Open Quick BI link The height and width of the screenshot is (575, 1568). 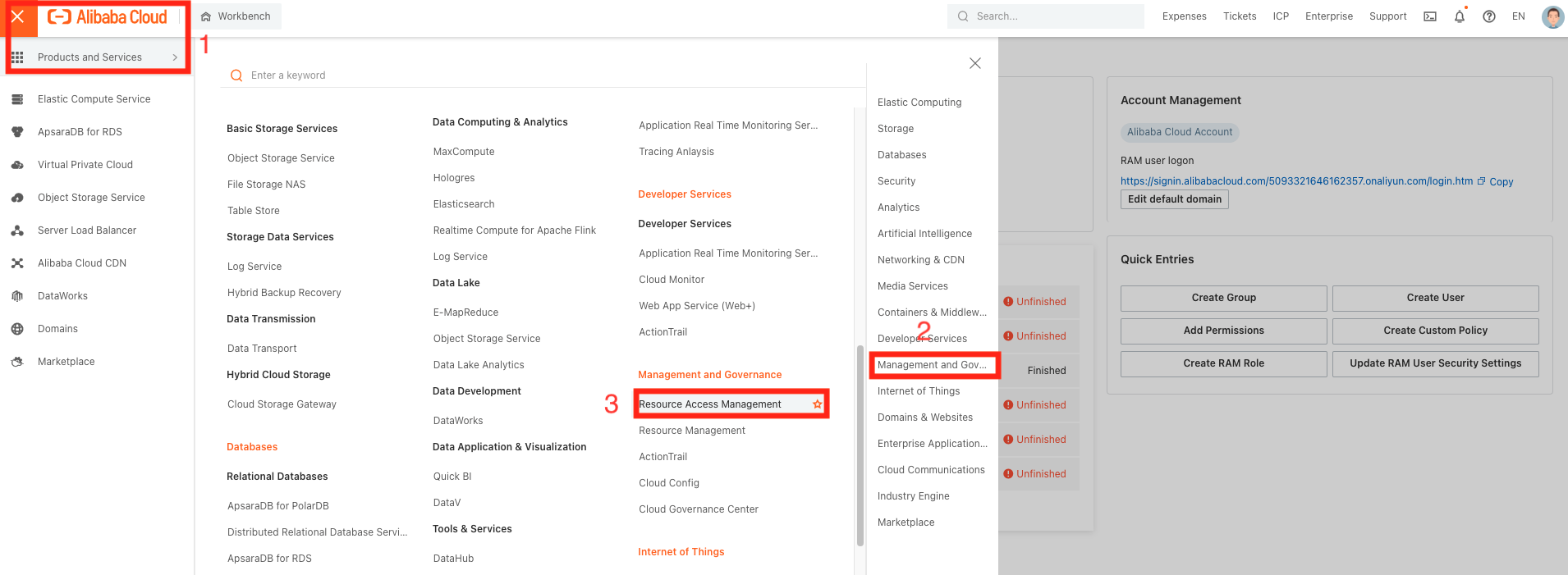click(452, 477)
